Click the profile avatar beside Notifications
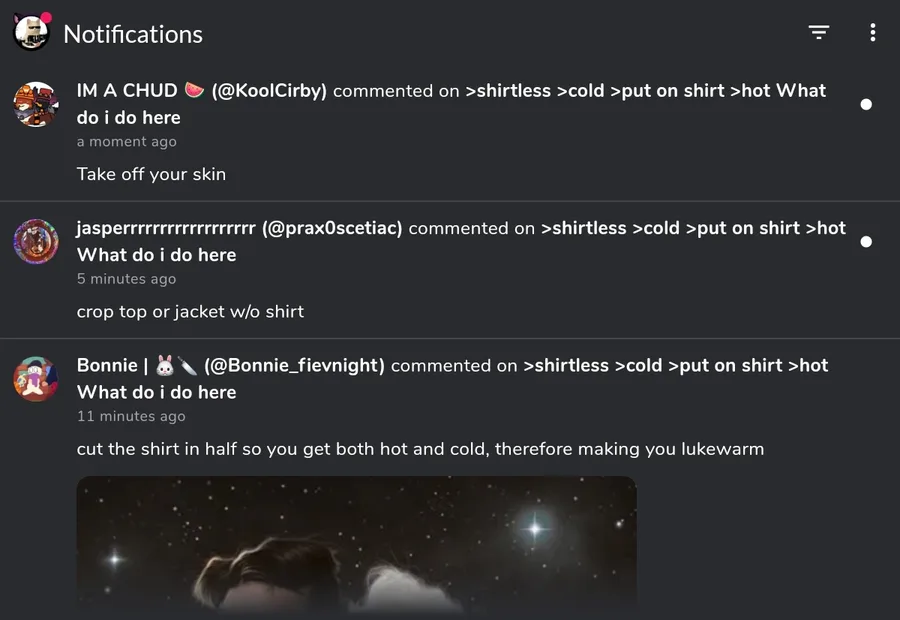Screen dimensions: 900x620 [x=31, y=33]
